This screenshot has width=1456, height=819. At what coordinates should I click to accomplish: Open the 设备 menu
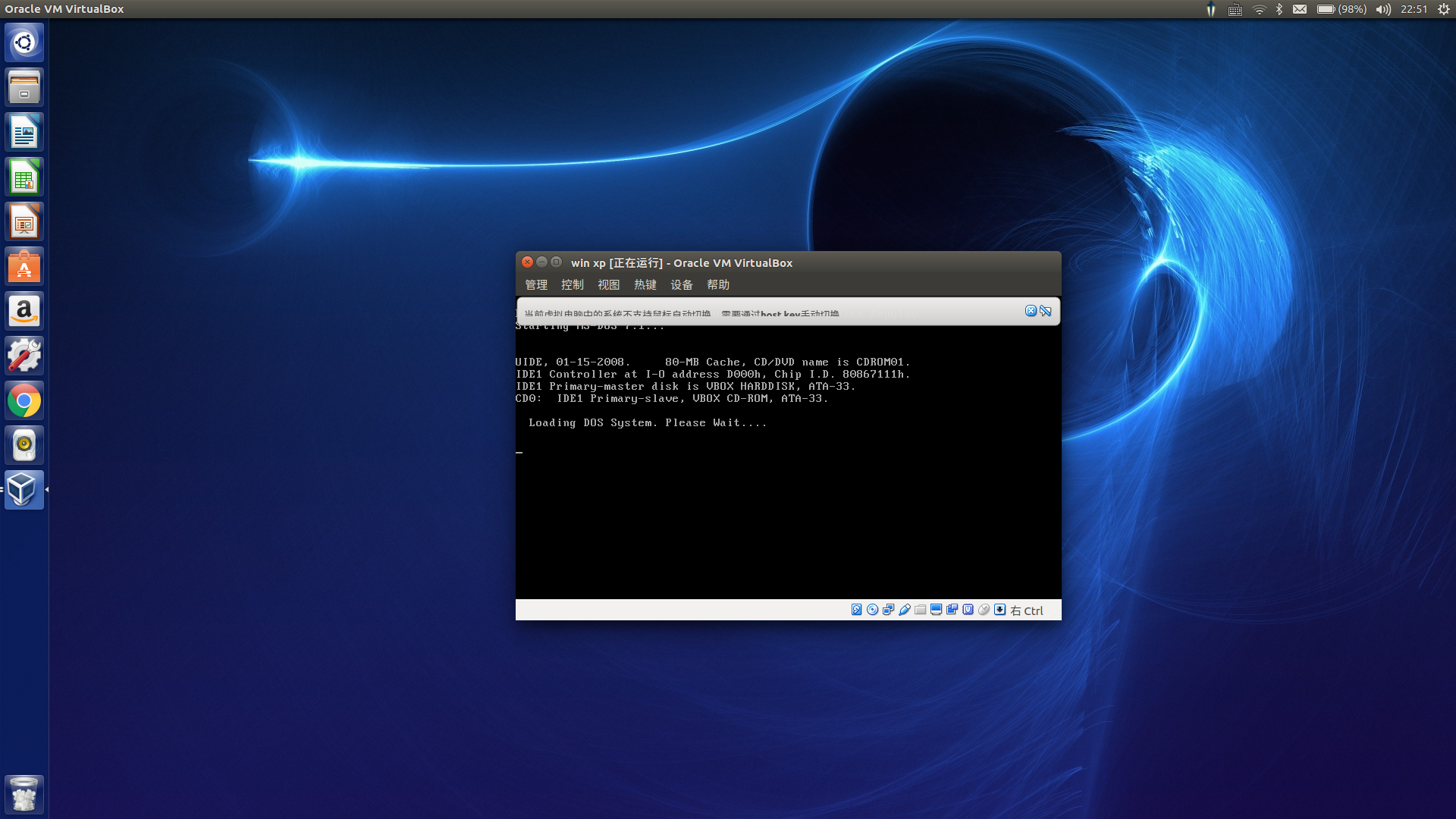pyautogui.click(x=682, y=285)
